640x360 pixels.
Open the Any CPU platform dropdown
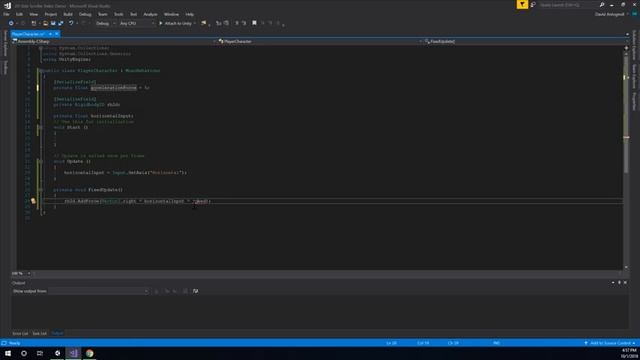point(137,23)
